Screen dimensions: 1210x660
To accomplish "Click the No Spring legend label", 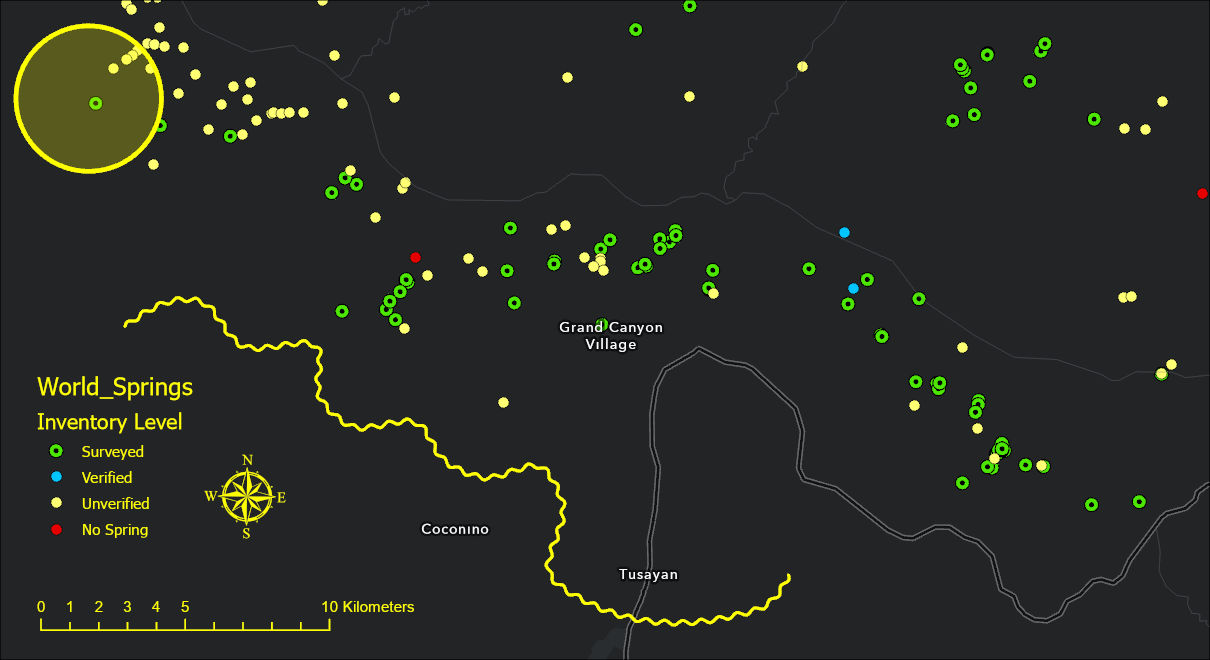I will (115, 530).
